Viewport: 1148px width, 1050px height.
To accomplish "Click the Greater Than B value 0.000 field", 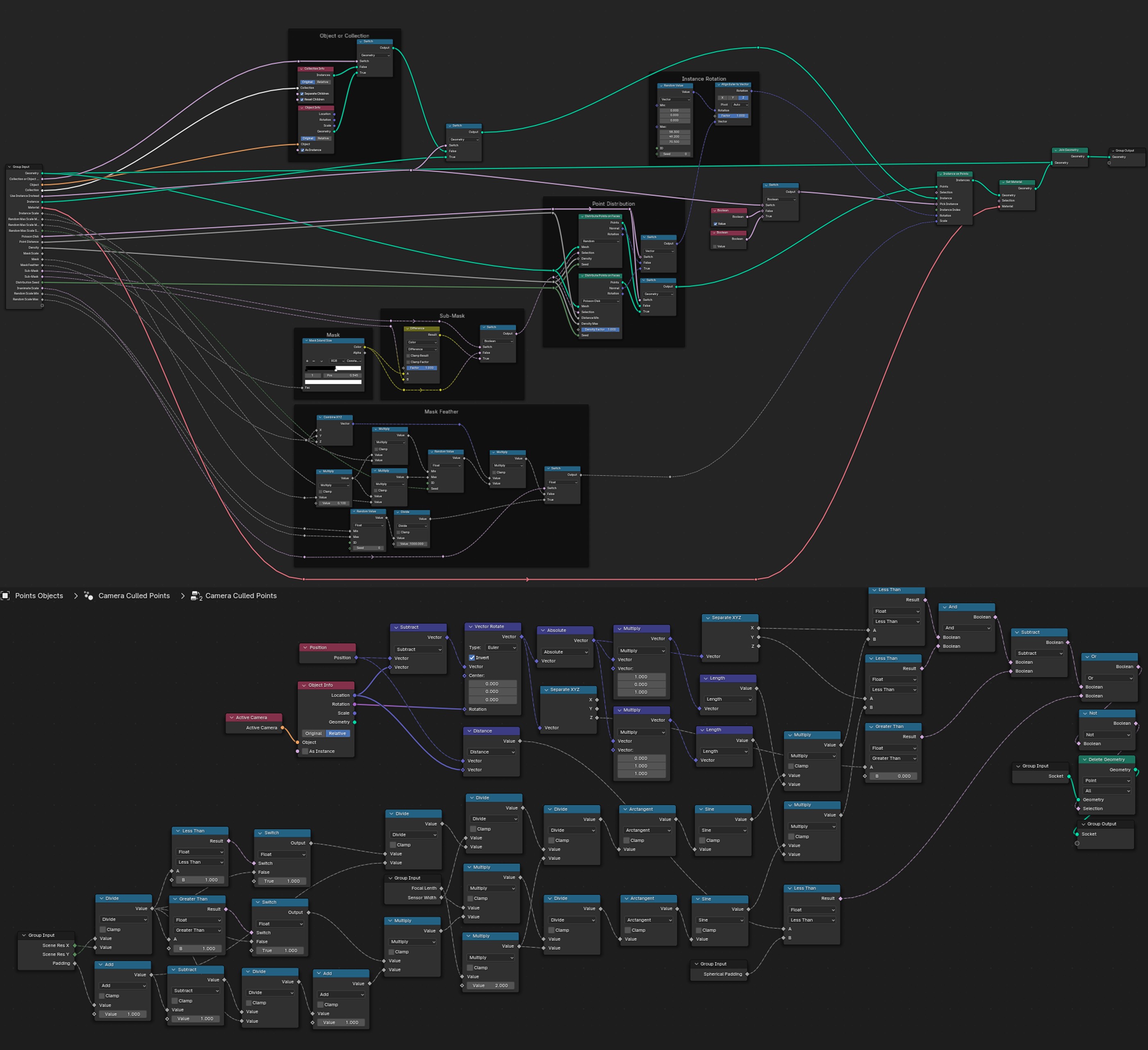I will point(893,776).
